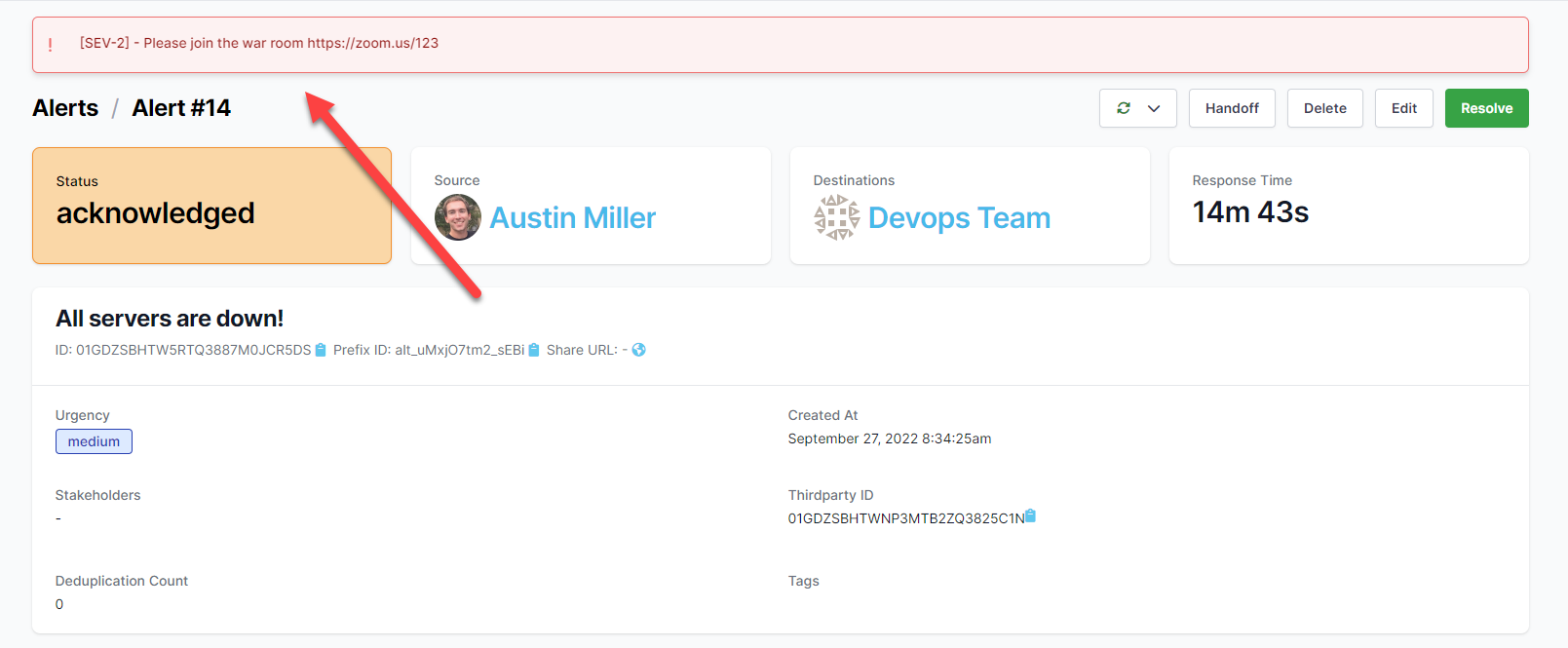This screenshot has height=648, width=1568.
Task: Open Edit for Alert #14
Action: (1403, 108)
